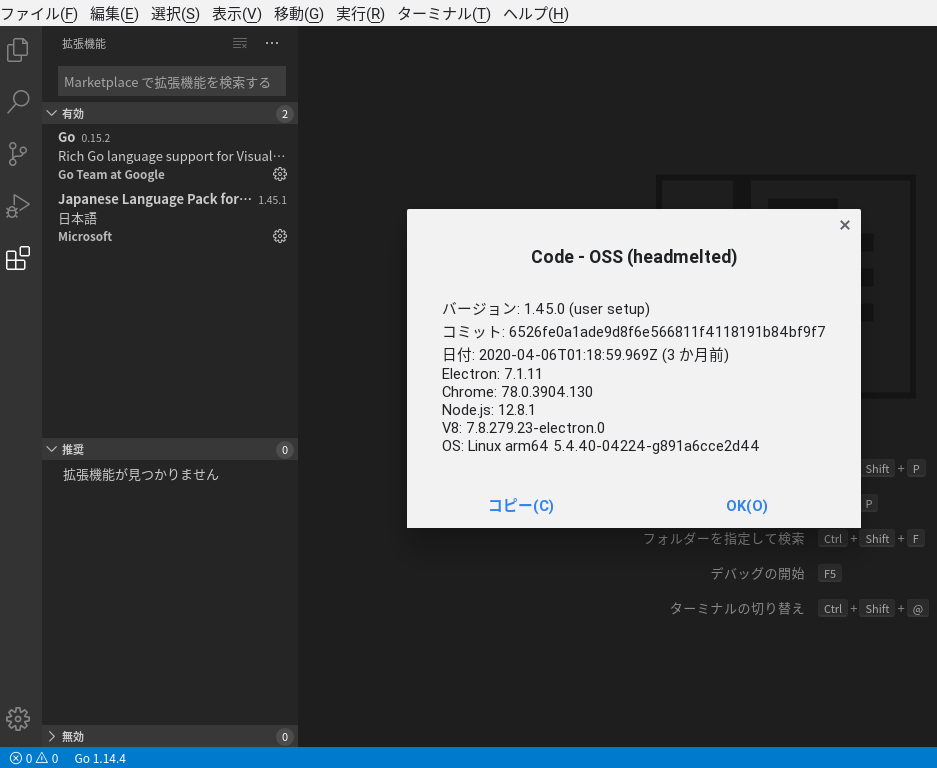Click the コピー(C) button in dialog

[520, 506]
